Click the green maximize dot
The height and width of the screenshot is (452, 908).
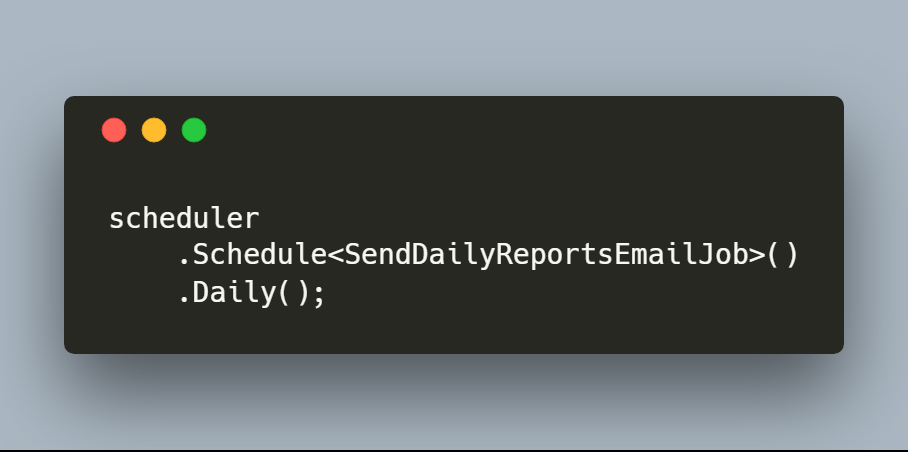194,130
